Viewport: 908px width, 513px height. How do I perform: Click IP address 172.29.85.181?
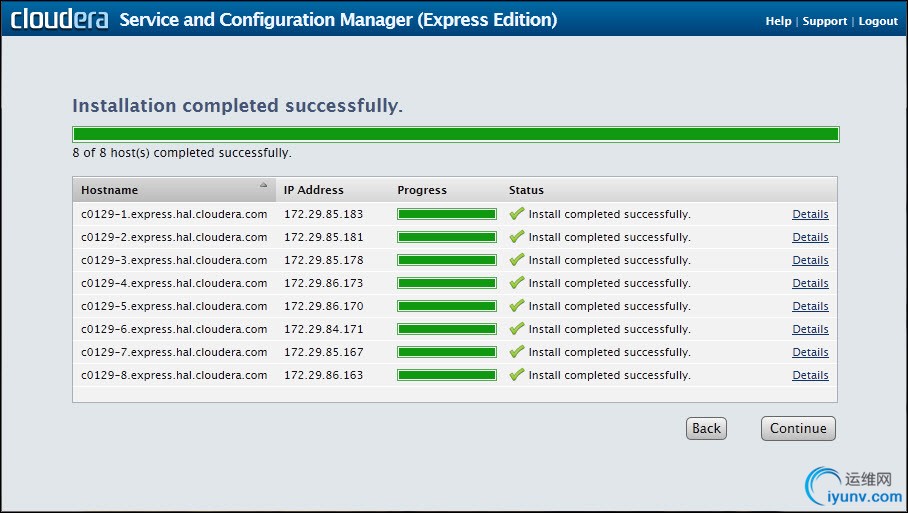tap(324, 237)
